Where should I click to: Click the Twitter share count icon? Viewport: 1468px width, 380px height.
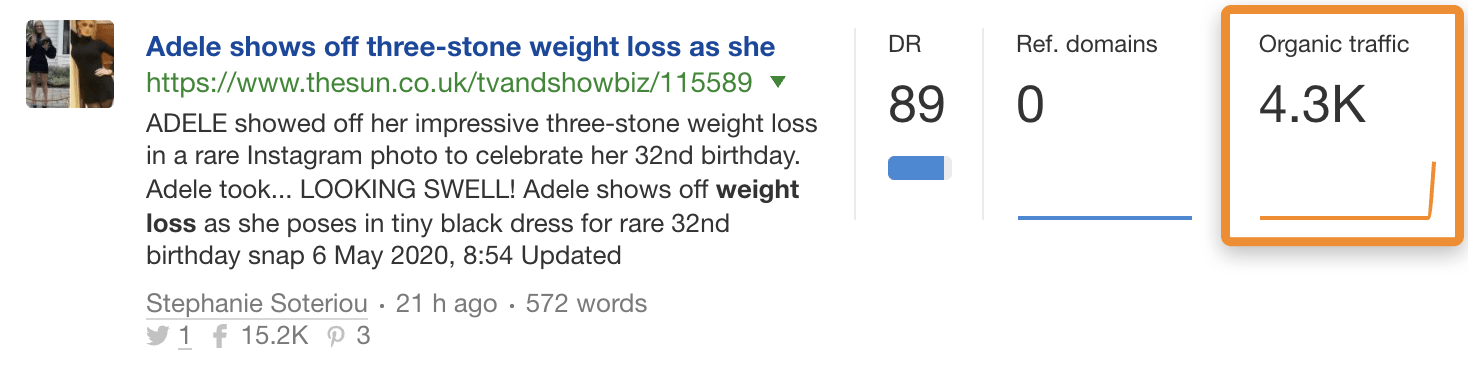point(157,337)
